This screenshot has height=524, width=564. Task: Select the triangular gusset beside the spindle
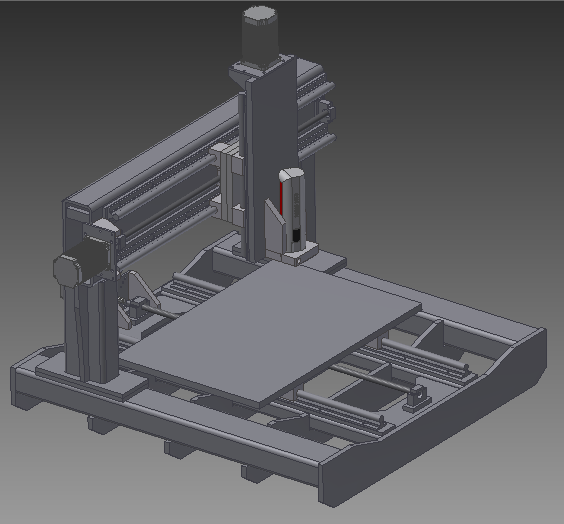tap(274, 228)
